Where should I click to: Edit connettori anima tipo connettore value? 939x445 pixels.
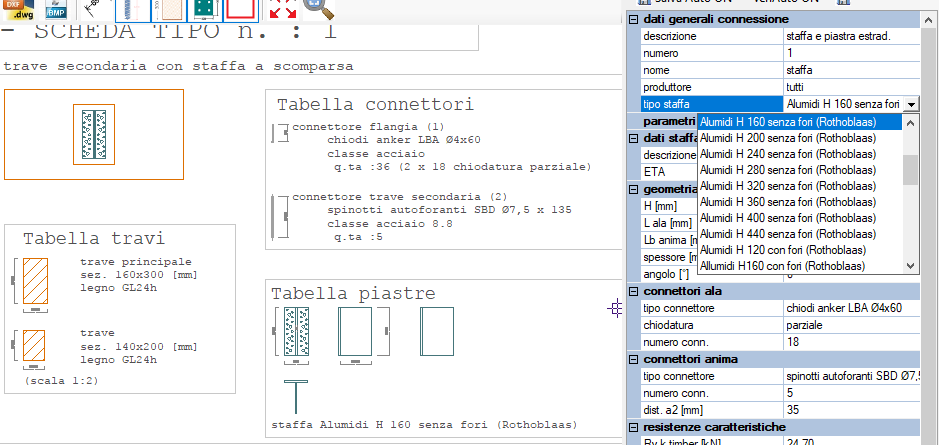(x=852, y=377)
